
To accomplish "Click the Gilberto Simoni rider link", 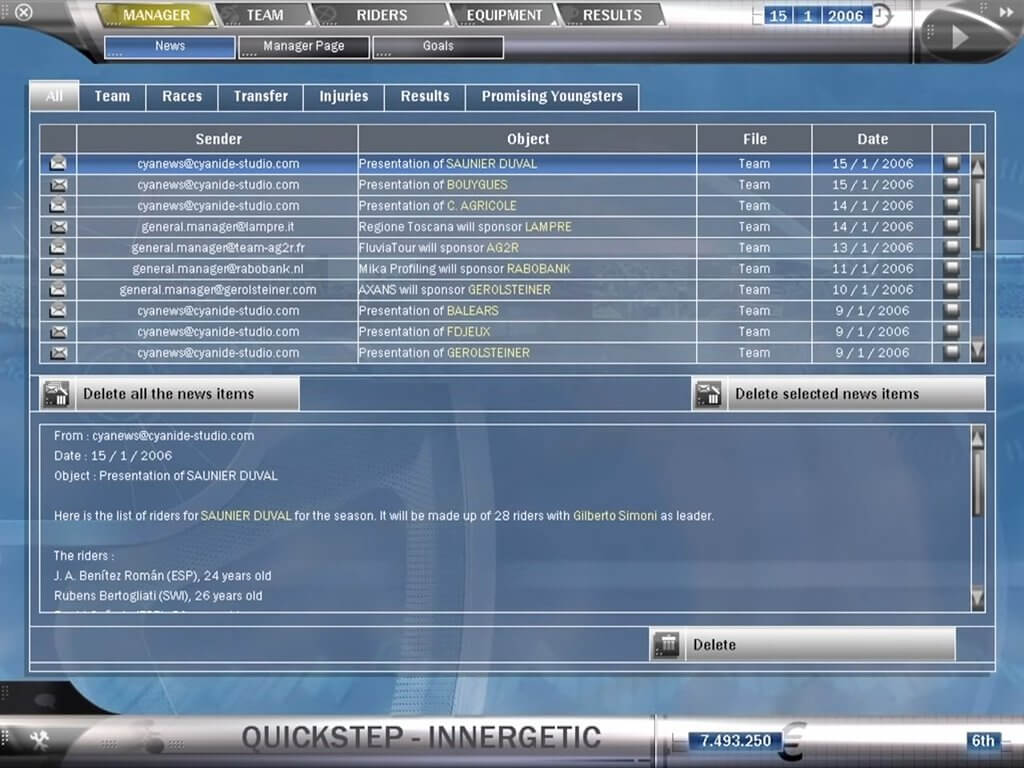I will [x=615, y=516].
